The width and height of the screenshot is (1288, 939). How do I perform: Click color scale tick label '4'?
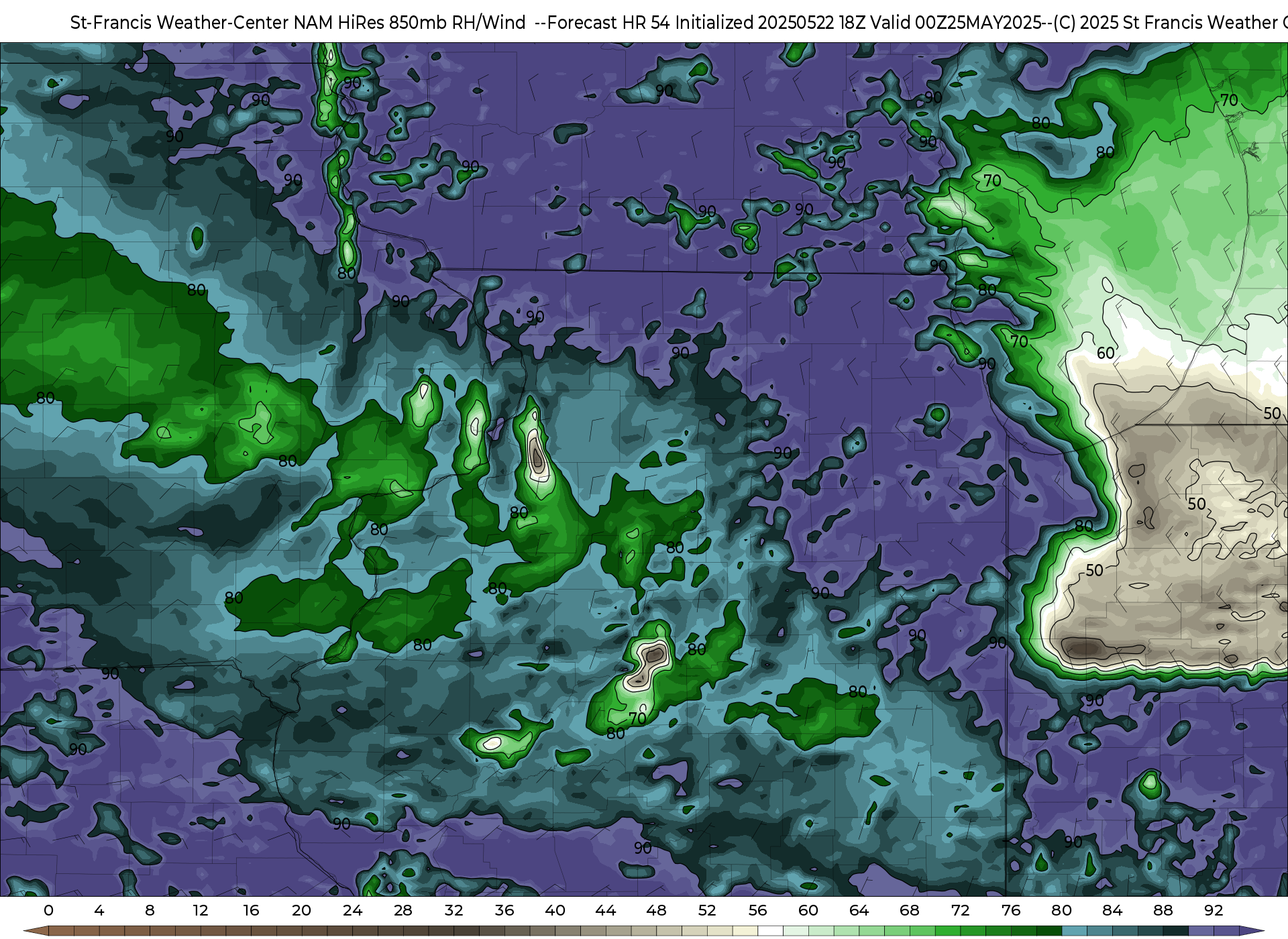point(99,911)
